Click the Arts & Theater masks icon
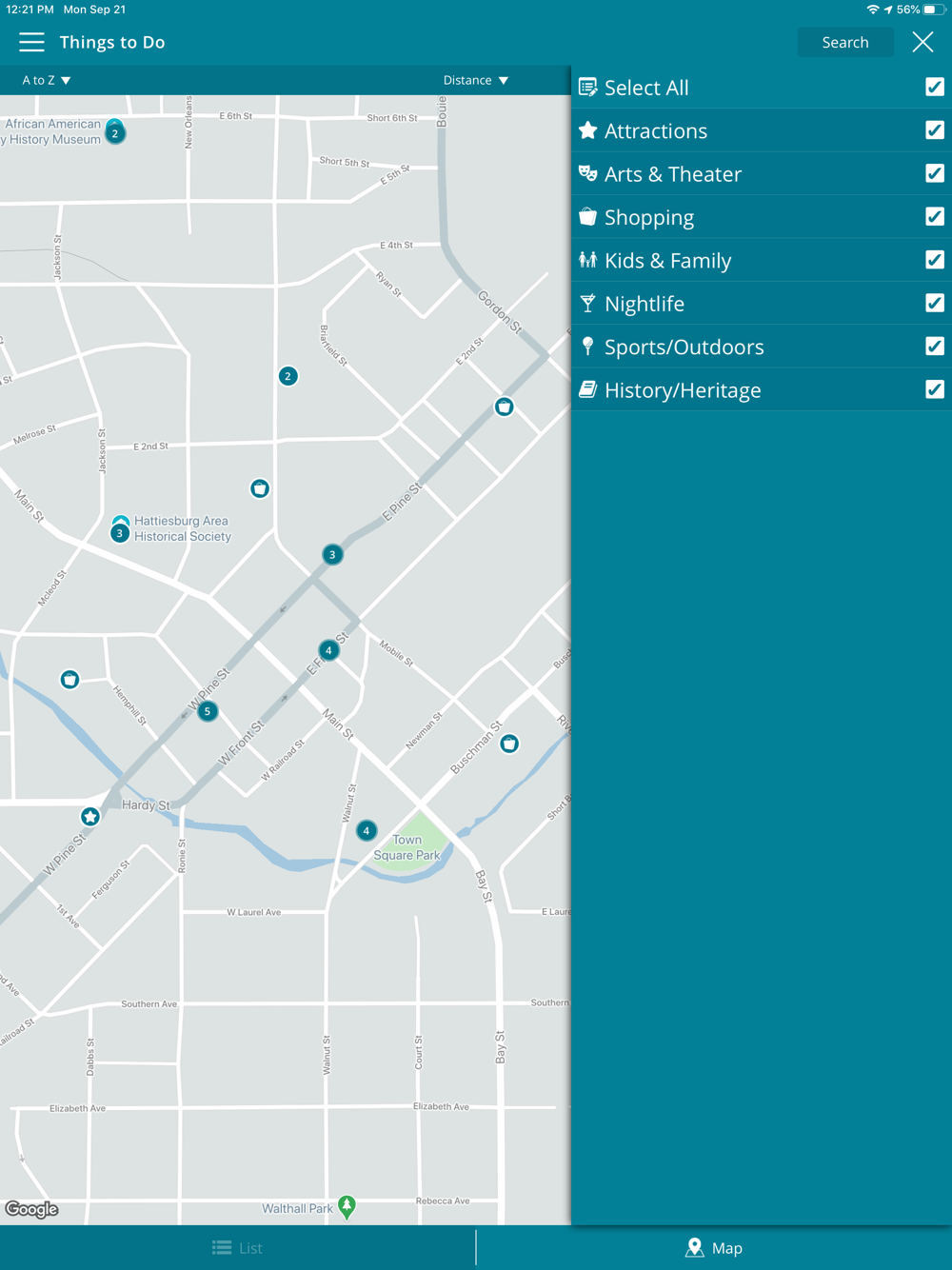The height and width of the screenshot is (1270, 952). pos(588,173)
